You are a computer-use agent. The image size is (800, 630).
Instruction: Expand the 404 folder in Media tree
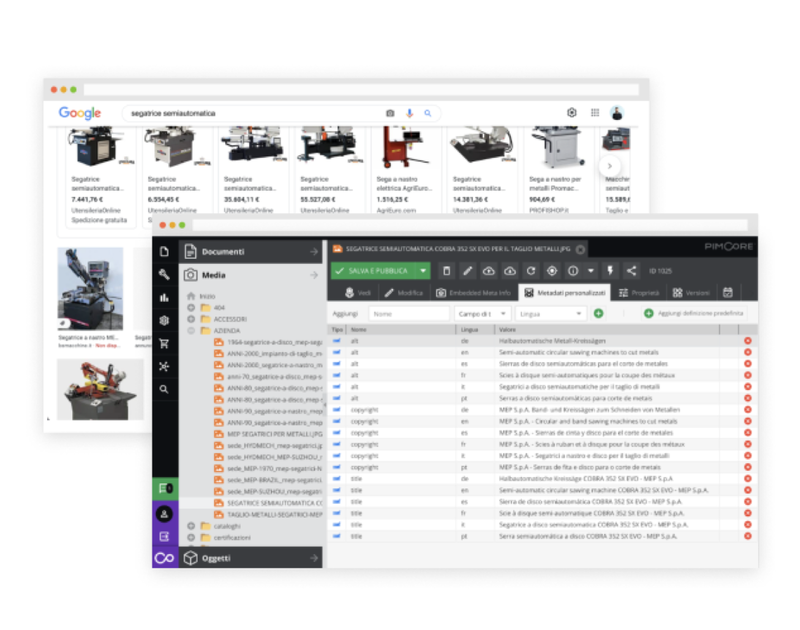pyautogui.click(x=191, y=308)
